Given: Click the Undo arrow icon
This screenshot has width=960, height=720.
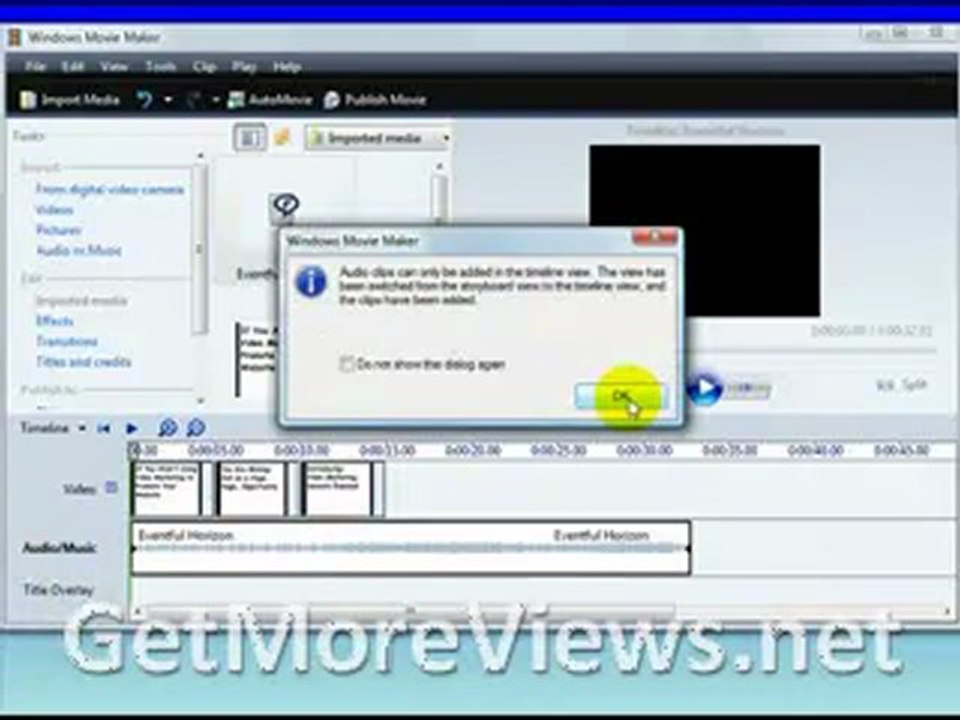Looking at the screenshot, I should (144, 100).
